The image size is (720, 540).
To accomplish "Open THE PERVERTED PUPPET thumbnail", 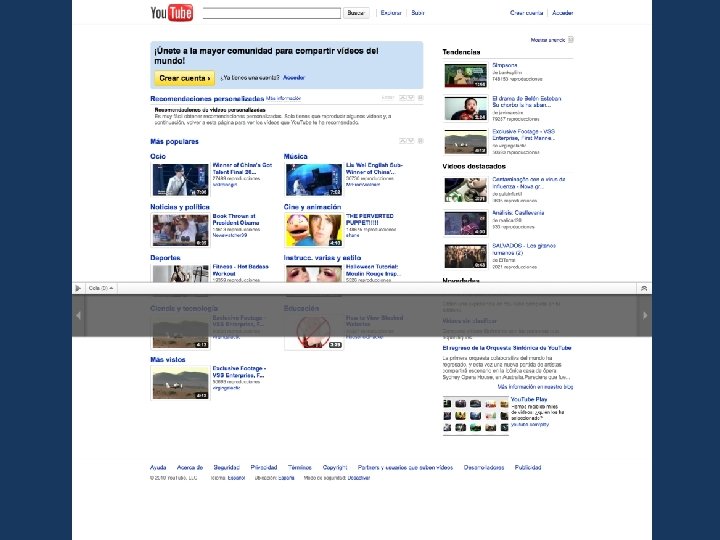I will [x=314, y=231].
